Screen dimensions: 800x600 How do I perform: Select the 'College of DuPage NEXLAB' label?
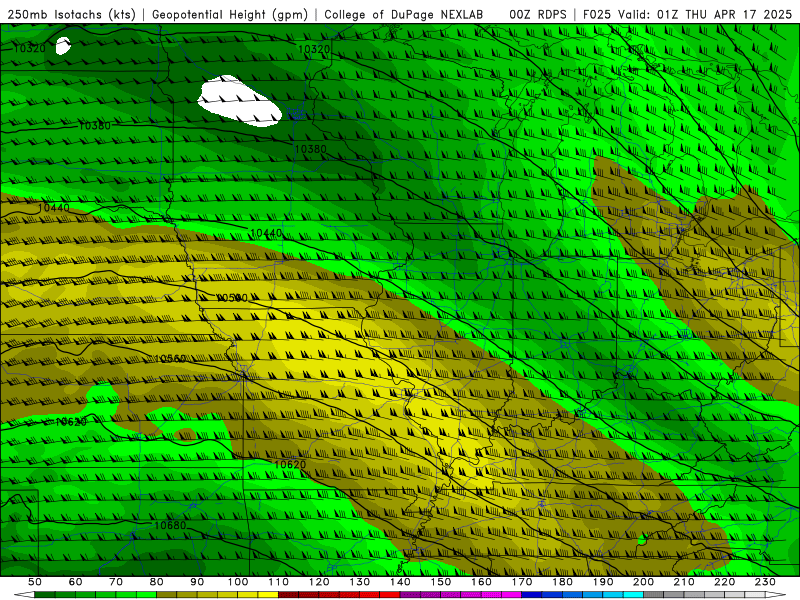404,15
